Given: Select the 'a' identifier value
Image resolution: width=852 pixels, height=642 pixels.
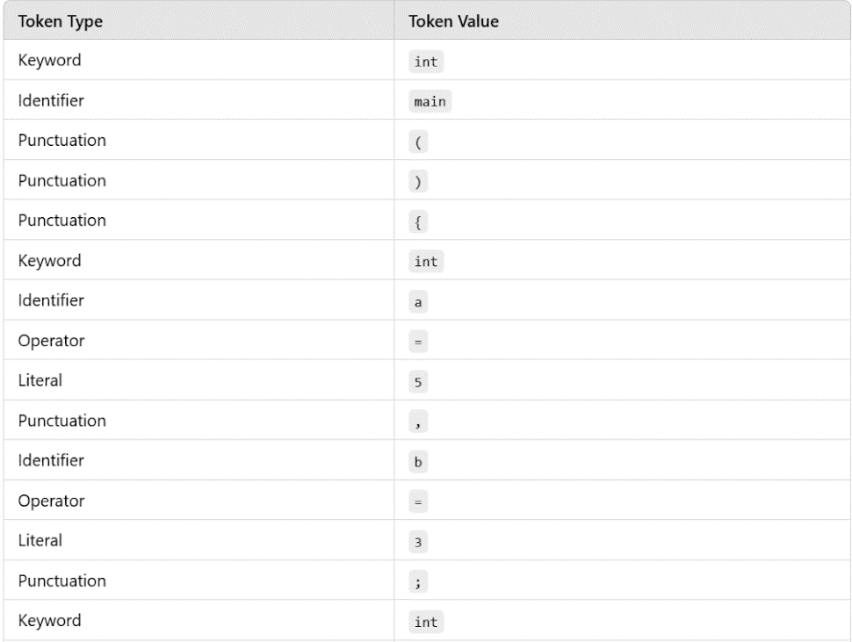Looking at the screenshot, I should [418, 302].
